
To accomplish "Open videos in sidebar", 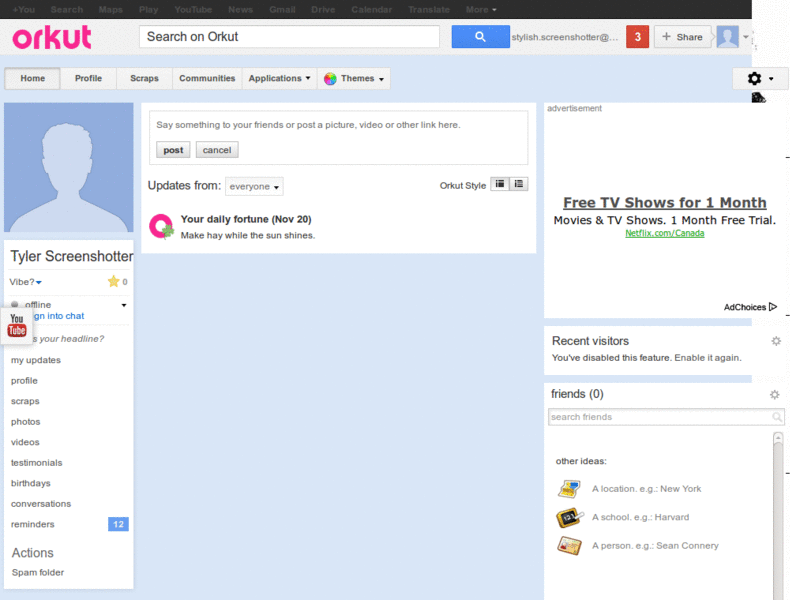I will 25,442.
